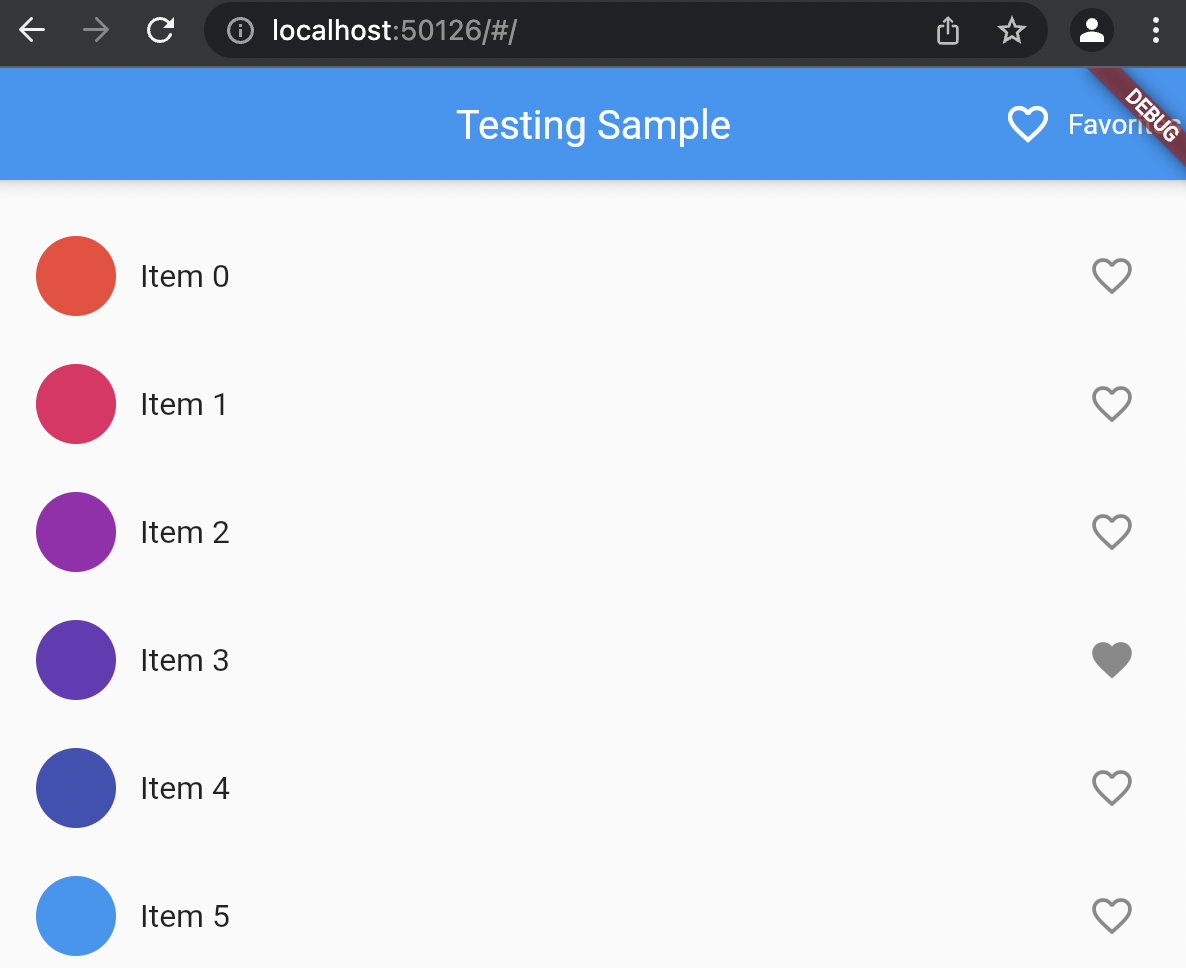The width and height of the screenshot is (1186, 968).
Task: Open the share page icon
Action: 948,31
